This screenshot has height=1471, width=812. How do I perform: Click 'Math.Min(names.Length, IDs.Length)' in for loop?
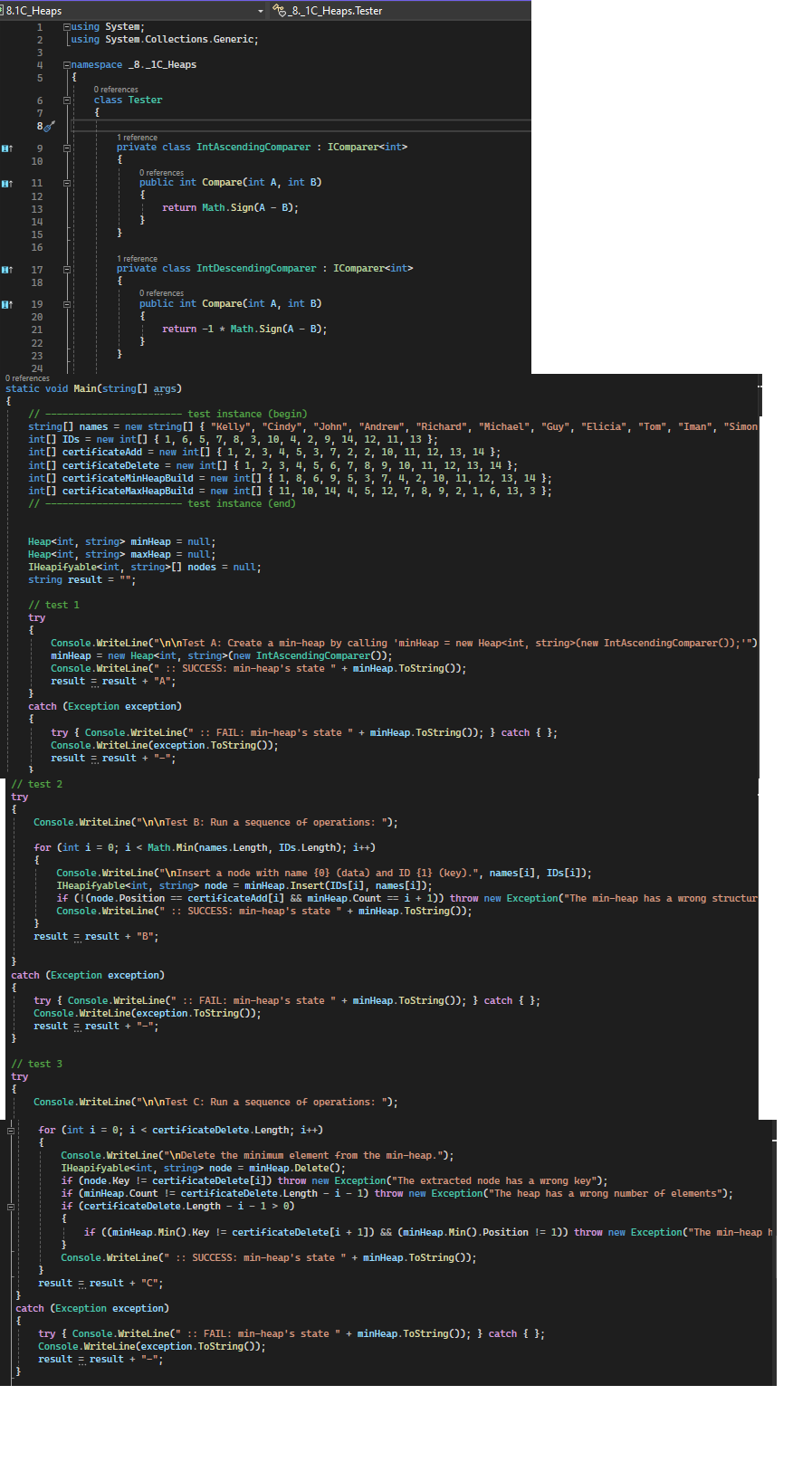coord(244,847)
